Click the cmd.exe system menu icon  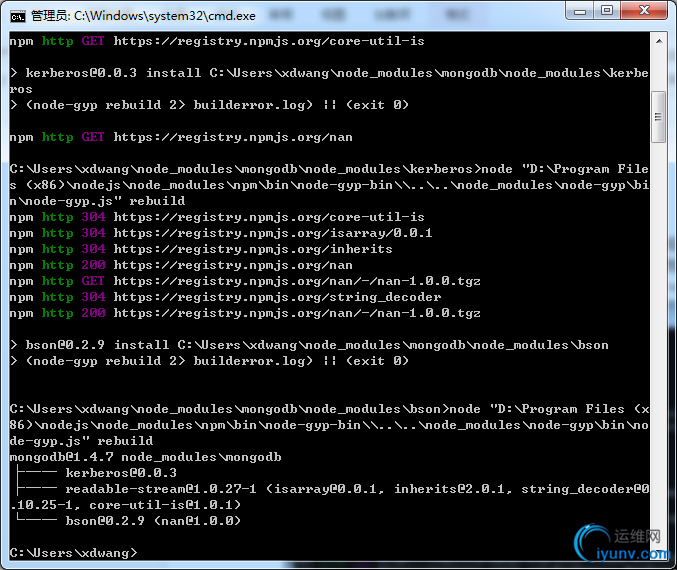click(18, 16)
